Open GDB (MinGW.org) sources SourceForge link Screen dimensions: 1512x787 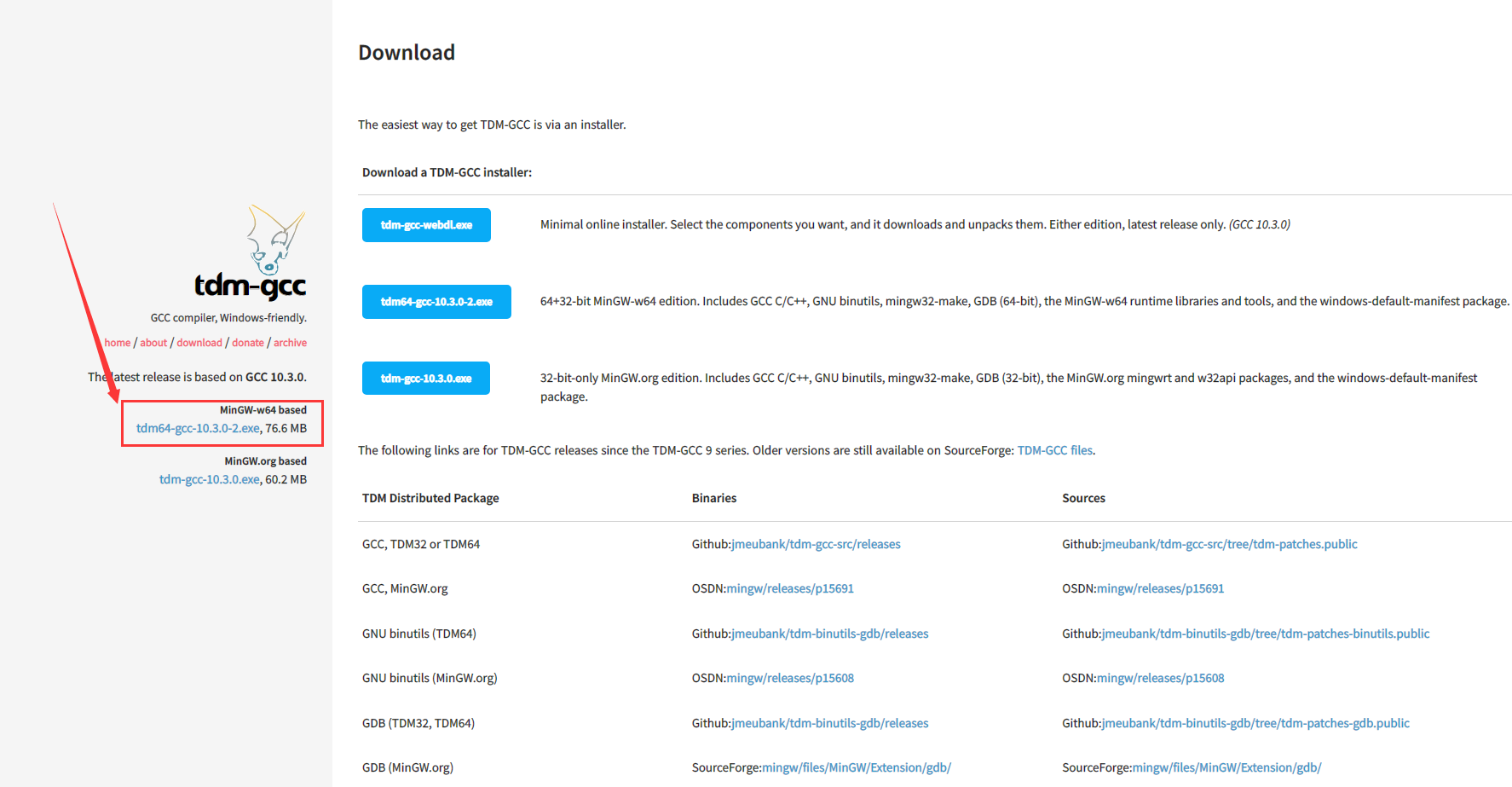point(1226,767)
